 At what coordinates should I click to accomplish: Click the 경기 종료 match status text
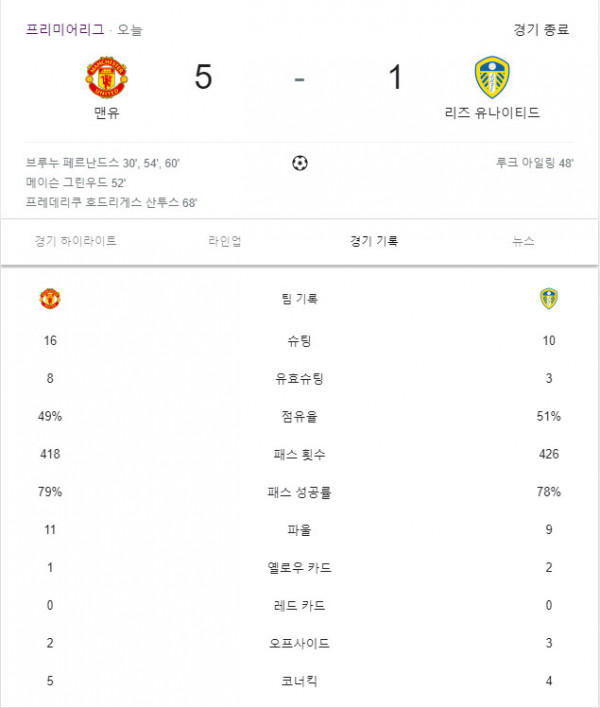coord(541,30)
